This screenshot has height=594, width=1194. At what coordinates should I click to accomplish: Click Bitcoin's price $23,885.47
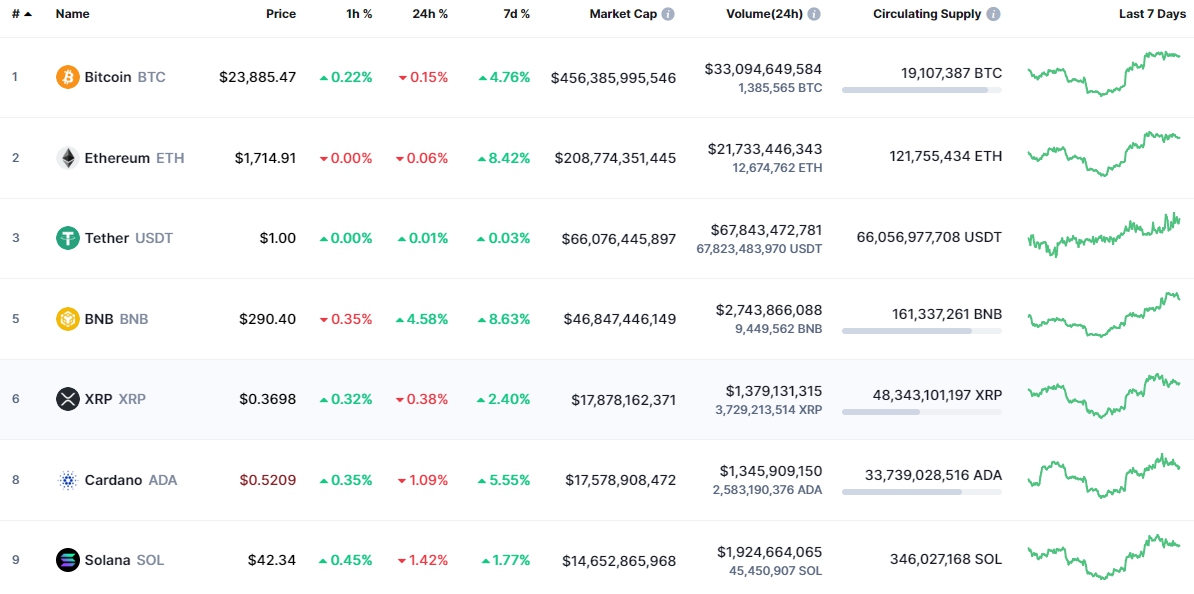click(x=257, y=77)
